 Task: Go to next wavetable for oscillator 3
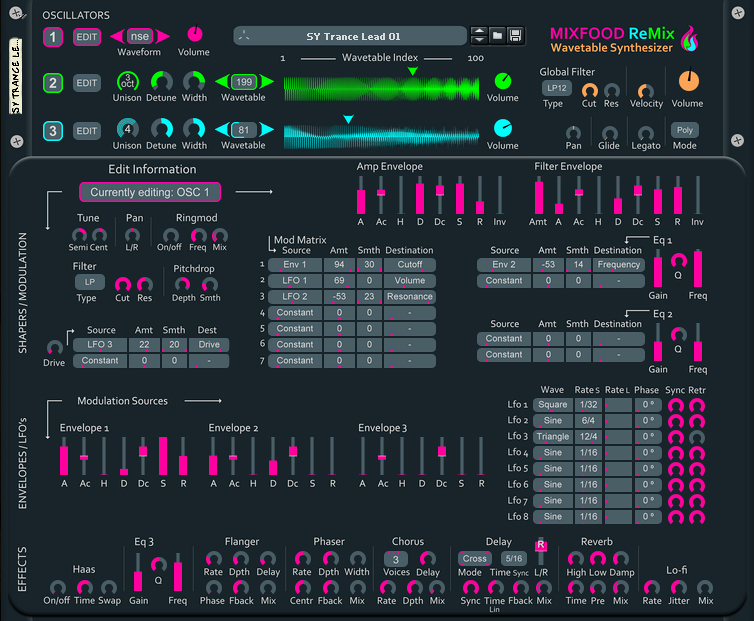coord(267,129)
